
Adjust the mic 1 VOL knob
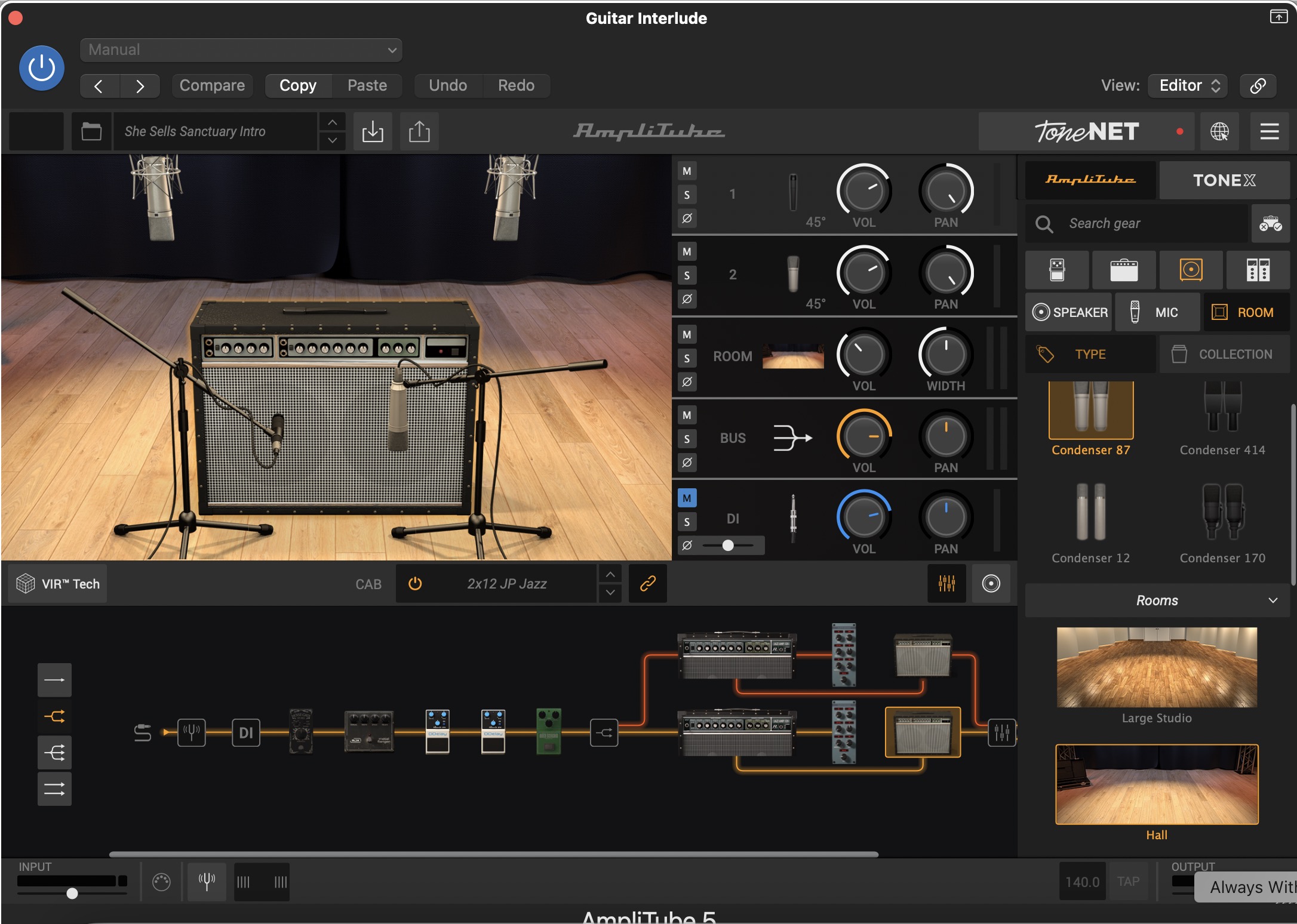[864, 192]
